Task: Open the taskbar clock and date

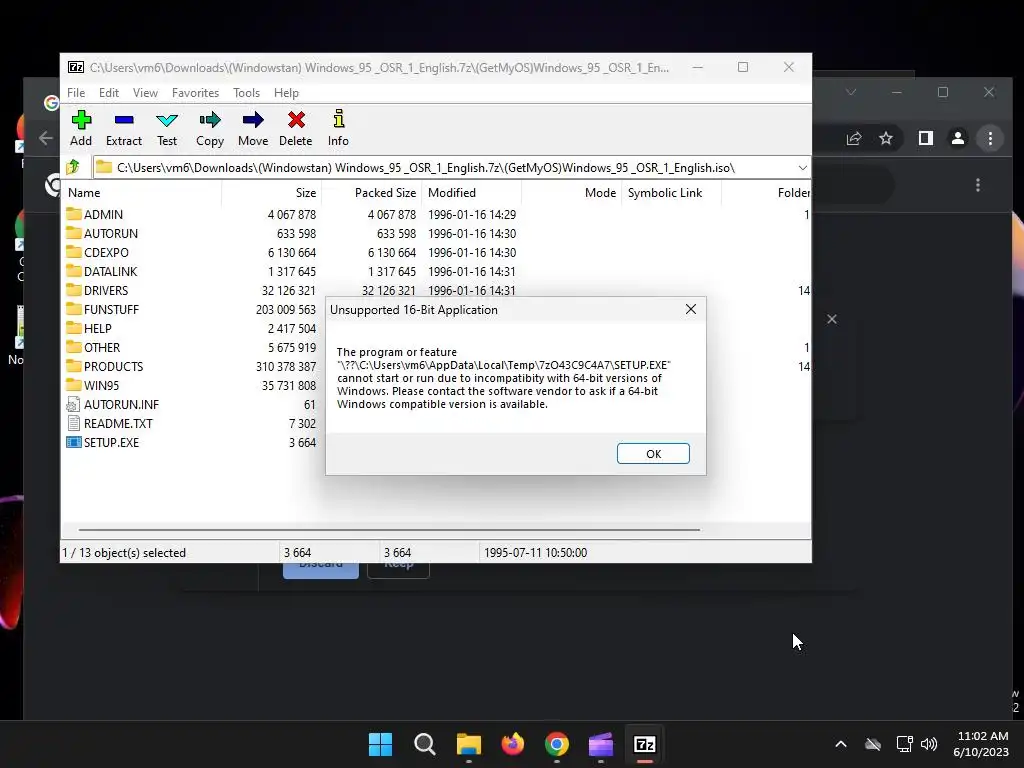Action: tap(981, 744)
